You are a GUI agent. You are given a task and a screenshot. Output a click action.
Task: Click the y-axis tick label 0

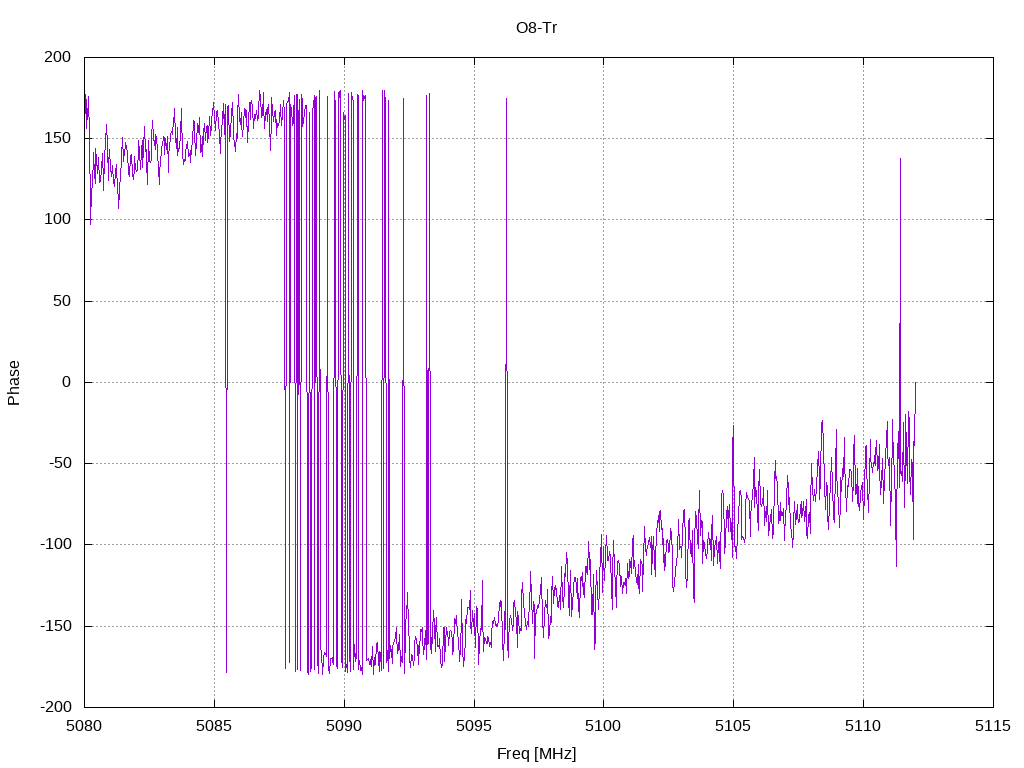67,382
